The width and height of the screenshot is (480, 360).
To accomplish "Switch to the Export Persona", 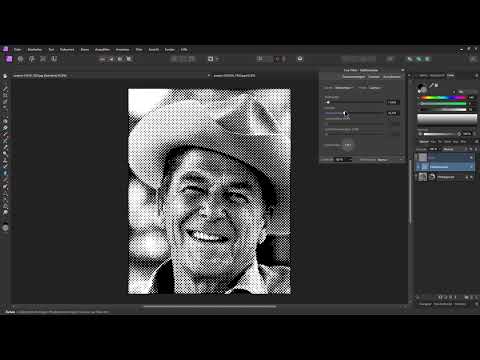I will [x=54, y=59].
